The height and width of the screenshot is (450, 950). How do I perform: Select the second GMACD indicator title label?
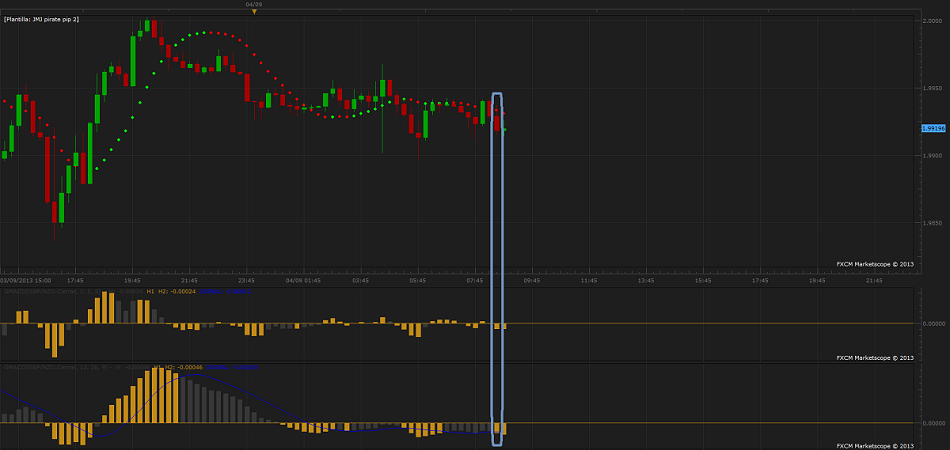[72, 367]
